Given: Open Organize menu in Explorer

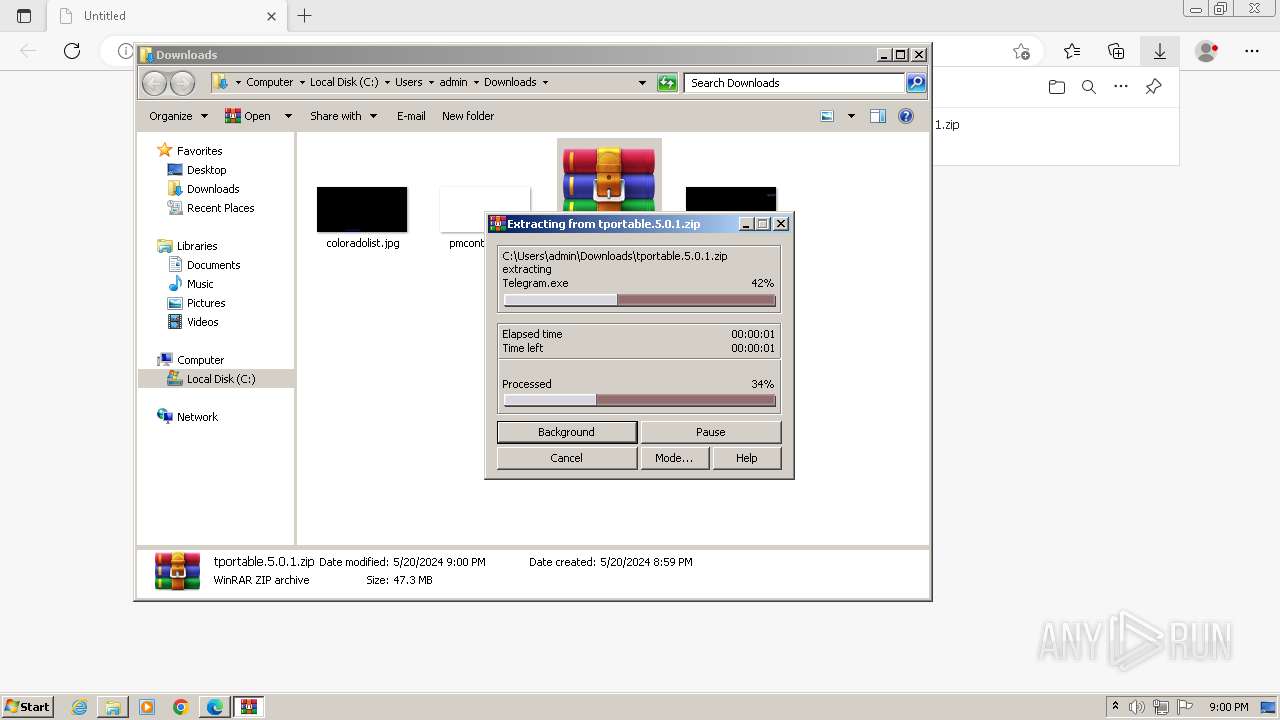Looking at the screenshot, I should 178,116.
